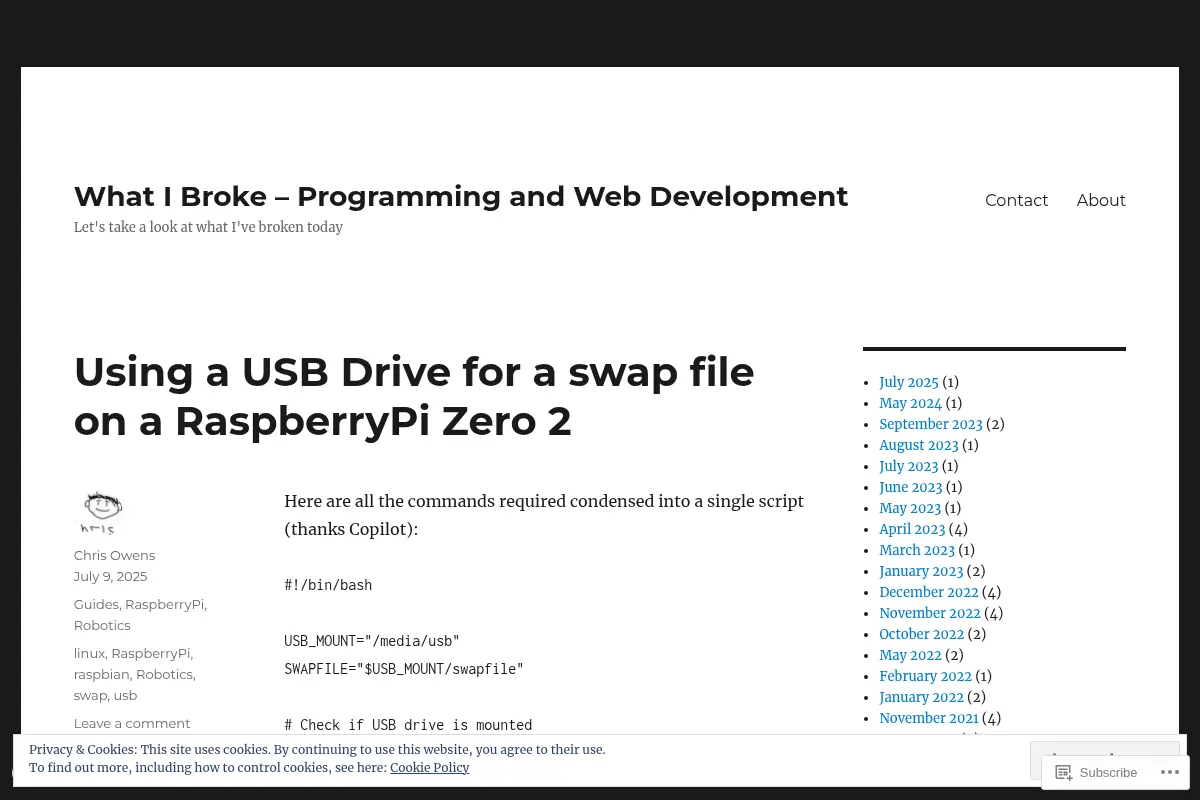1200x800 pixels.
Task: Click the USB_MOUNT="/media/usb" code line
Action: click(372, 641)
